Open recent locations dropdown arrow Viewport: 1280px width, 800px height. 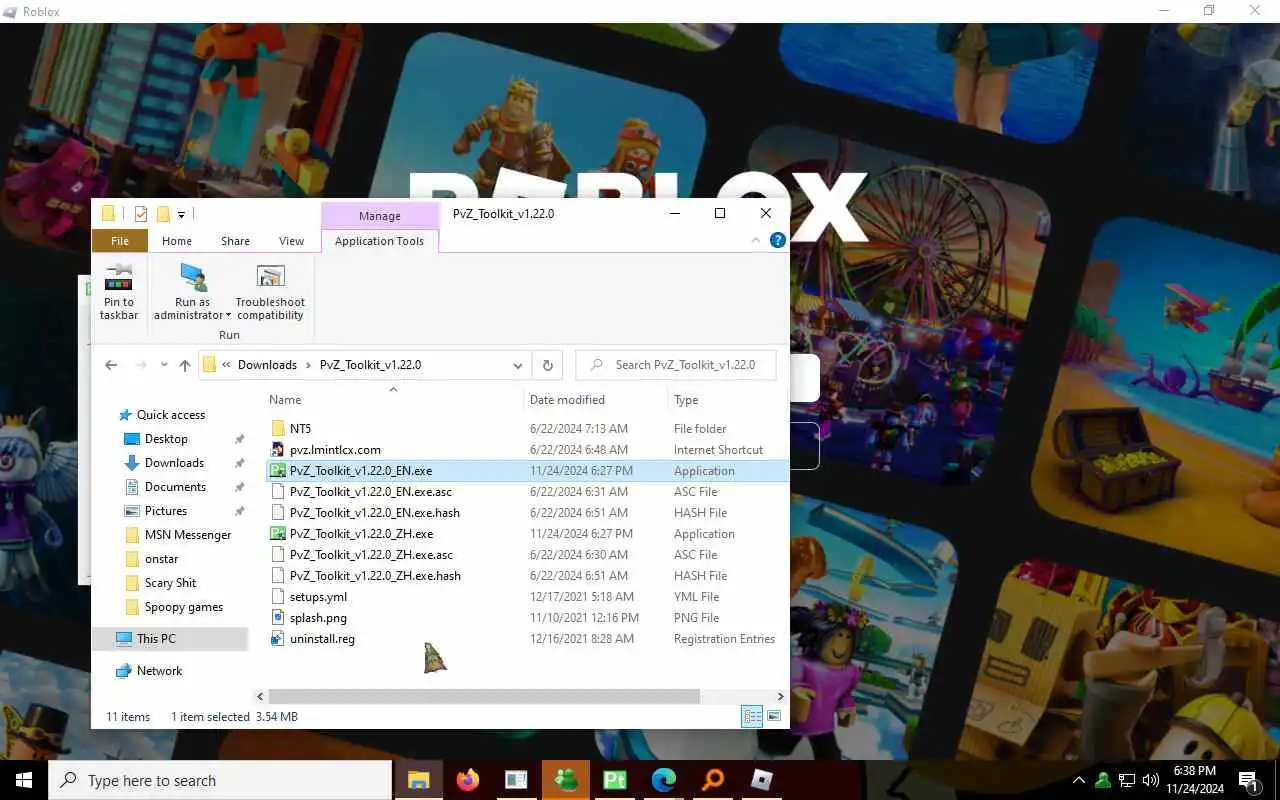pos(164,366)
